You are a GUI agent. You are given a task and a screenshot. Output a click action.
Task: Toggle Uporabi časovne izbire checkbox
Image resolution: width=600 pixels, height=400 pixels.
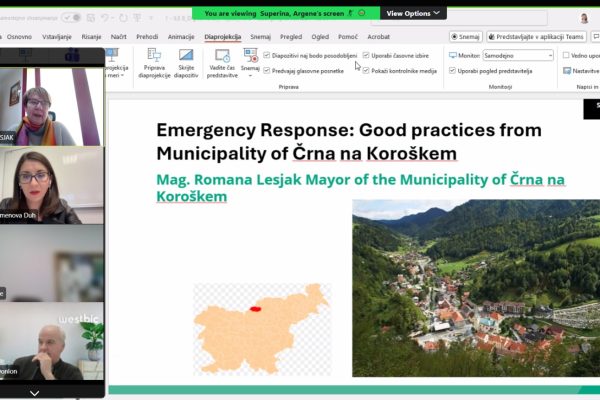[366, 56]
